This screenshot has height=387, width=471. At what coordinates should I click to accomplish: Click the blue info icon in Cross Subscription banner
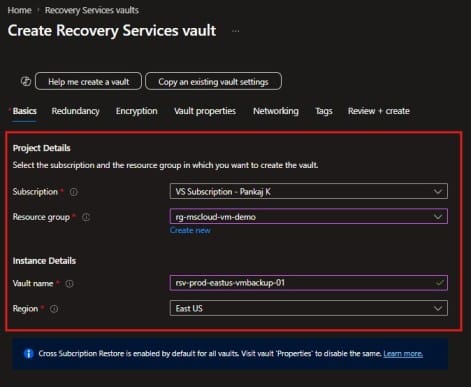(29, 354)
